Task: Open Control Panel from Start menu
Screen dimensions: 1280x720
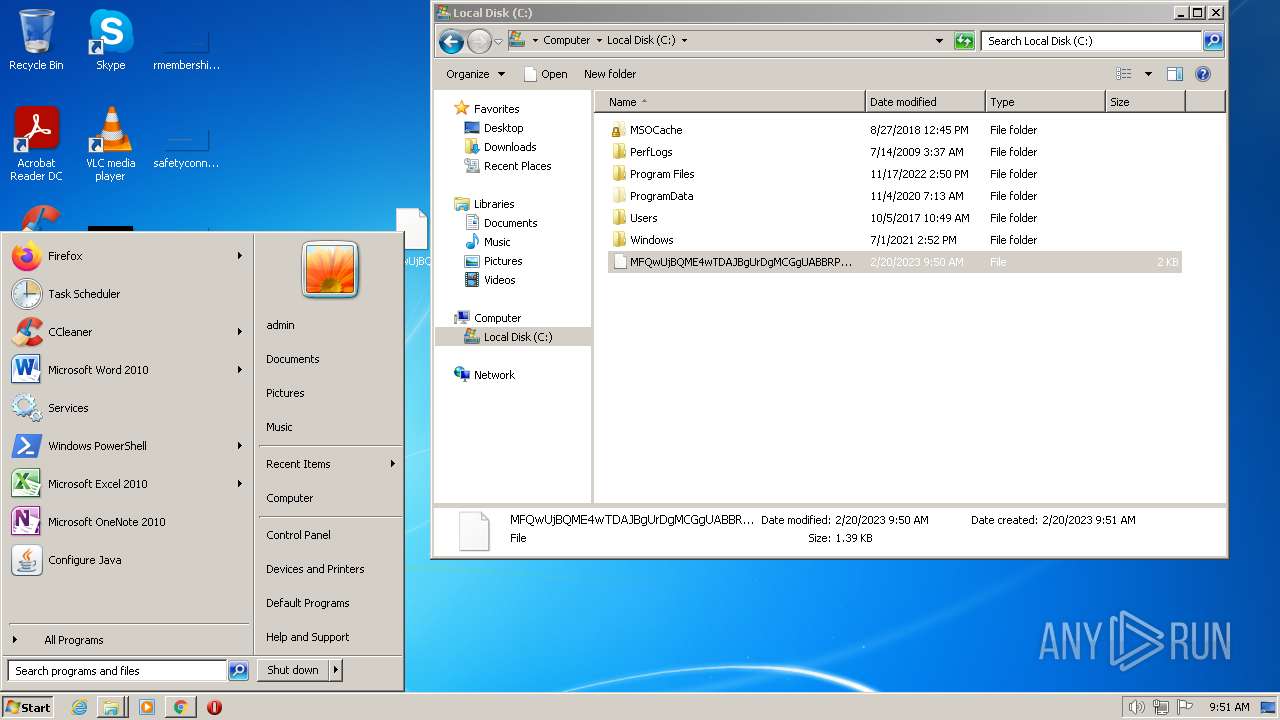Action: [298, 535]
